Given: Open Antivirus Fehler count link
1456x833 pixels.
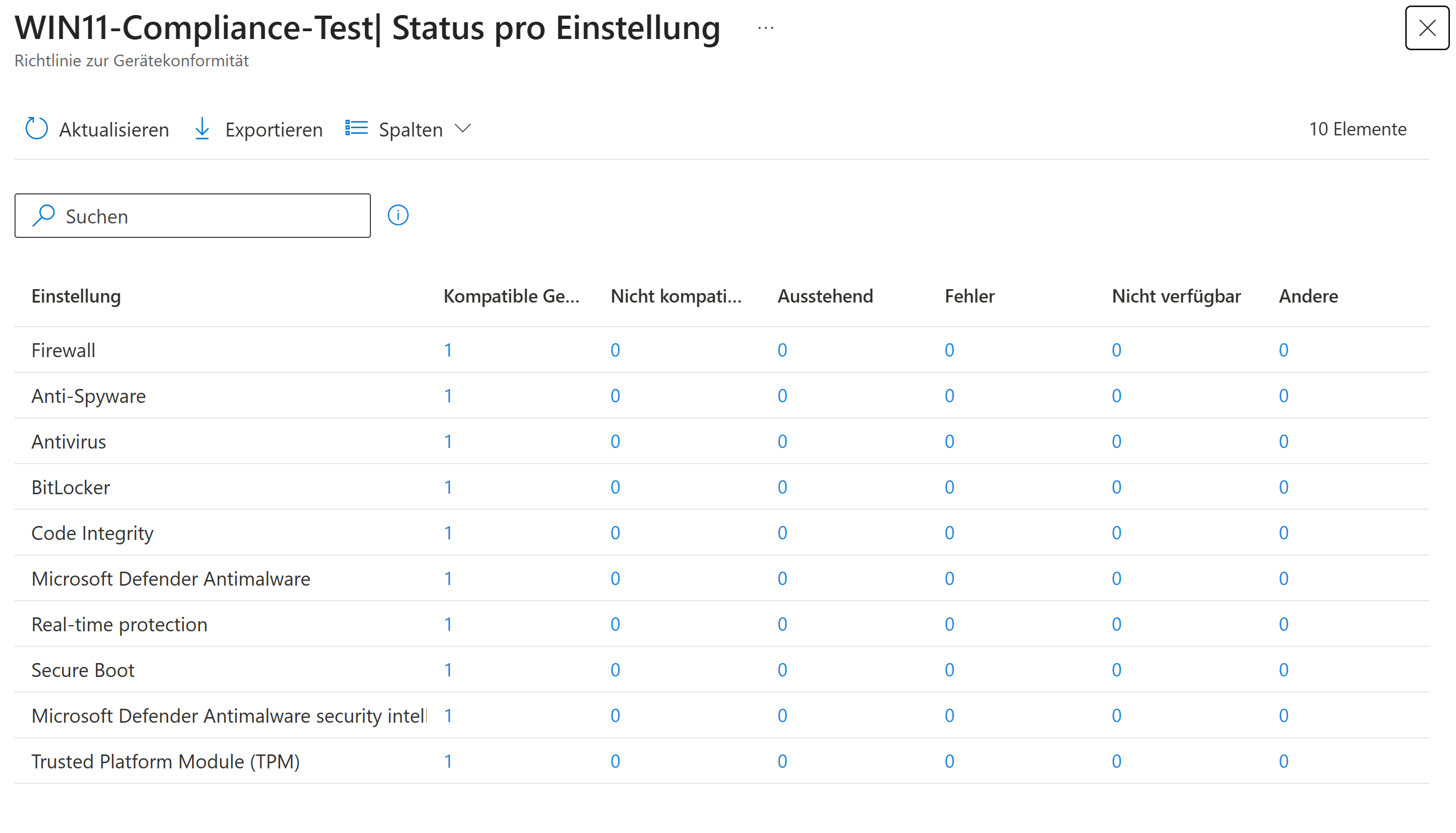Looking at the screenshot, I should point(949,441).
